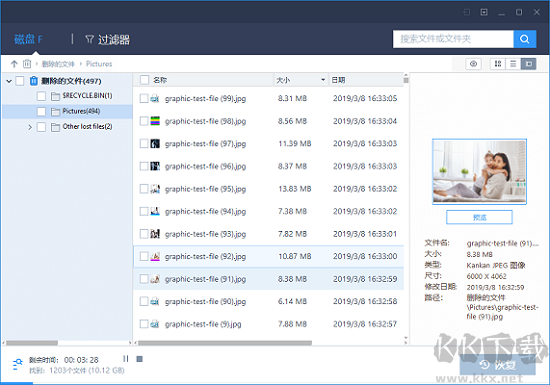Switch to thumbnail grid view
Image resolution: width=550 pixels, height=385 pixels.
coord(498,64)
